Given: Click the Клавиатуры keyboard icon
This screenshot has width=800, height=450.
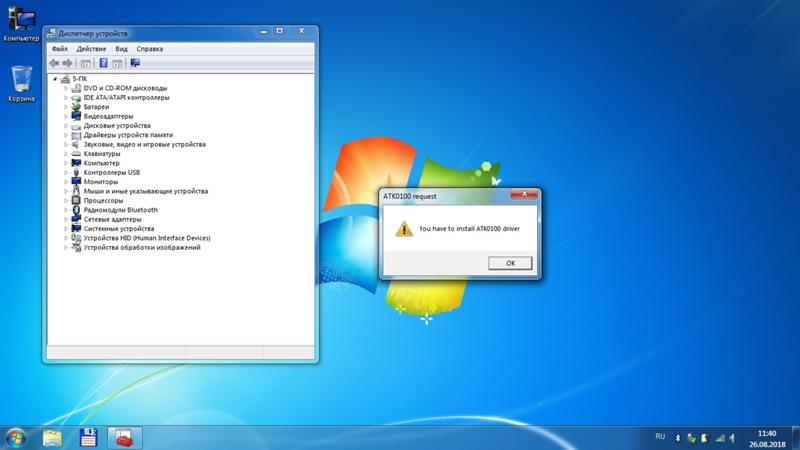Looking at the screenshot, I should point(76,154).
